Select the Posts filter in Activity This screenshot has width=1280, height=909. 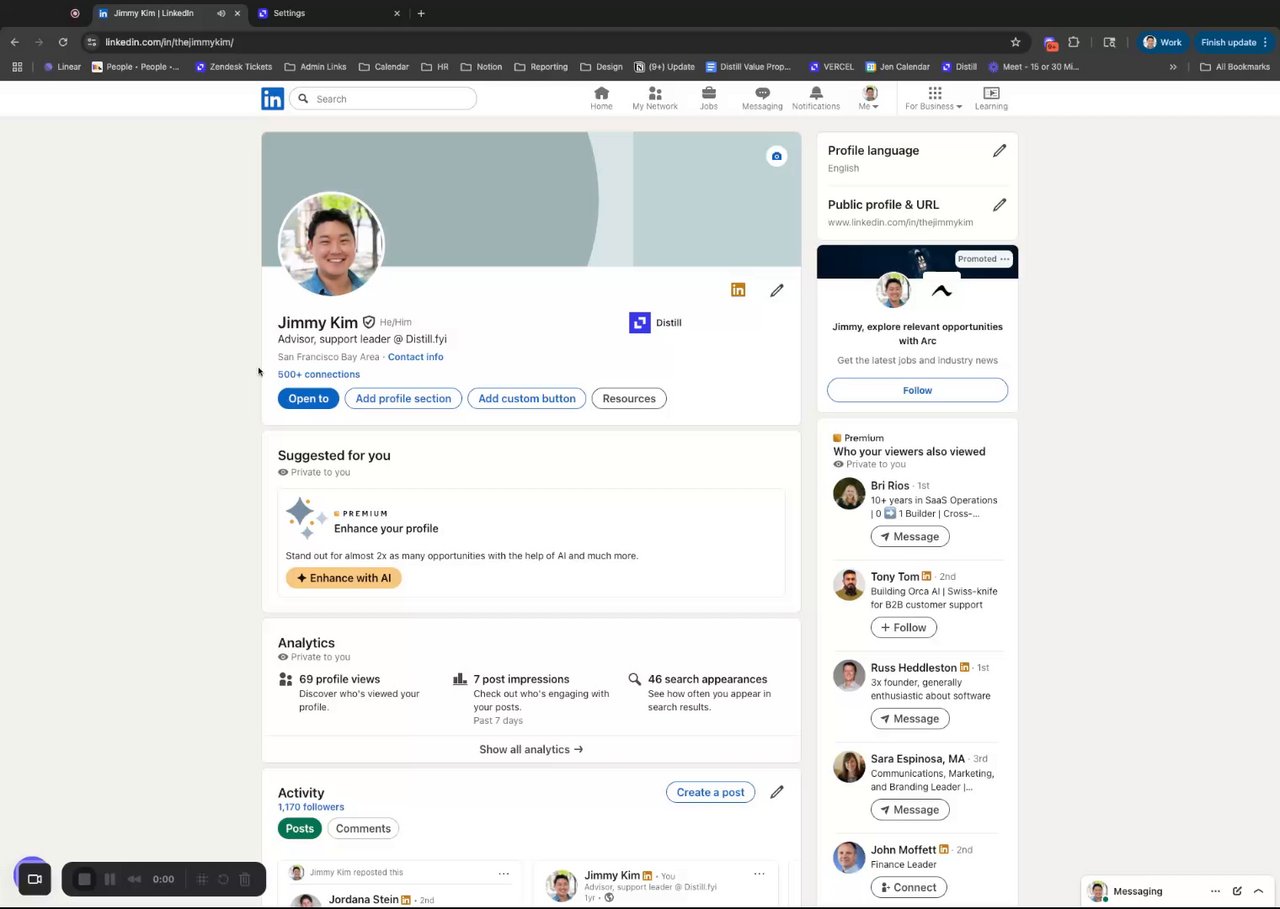300,828
